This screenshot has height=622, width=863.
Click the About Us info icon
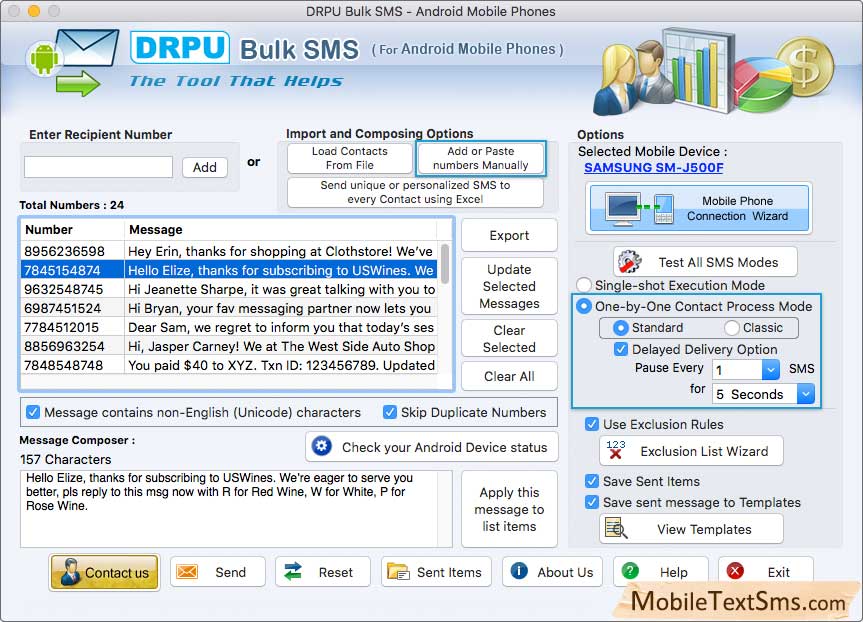pyautogui.click(x=519, y=571)
